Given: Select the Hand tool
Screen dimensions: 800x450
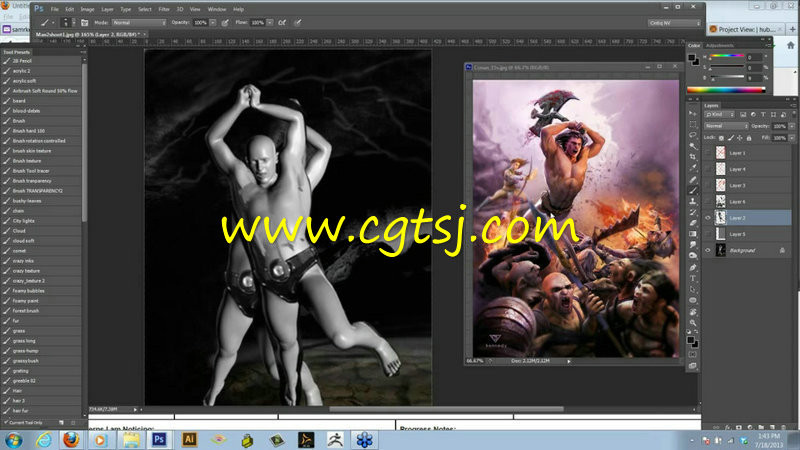Looking at the screenshot, I should coord(692,312).
